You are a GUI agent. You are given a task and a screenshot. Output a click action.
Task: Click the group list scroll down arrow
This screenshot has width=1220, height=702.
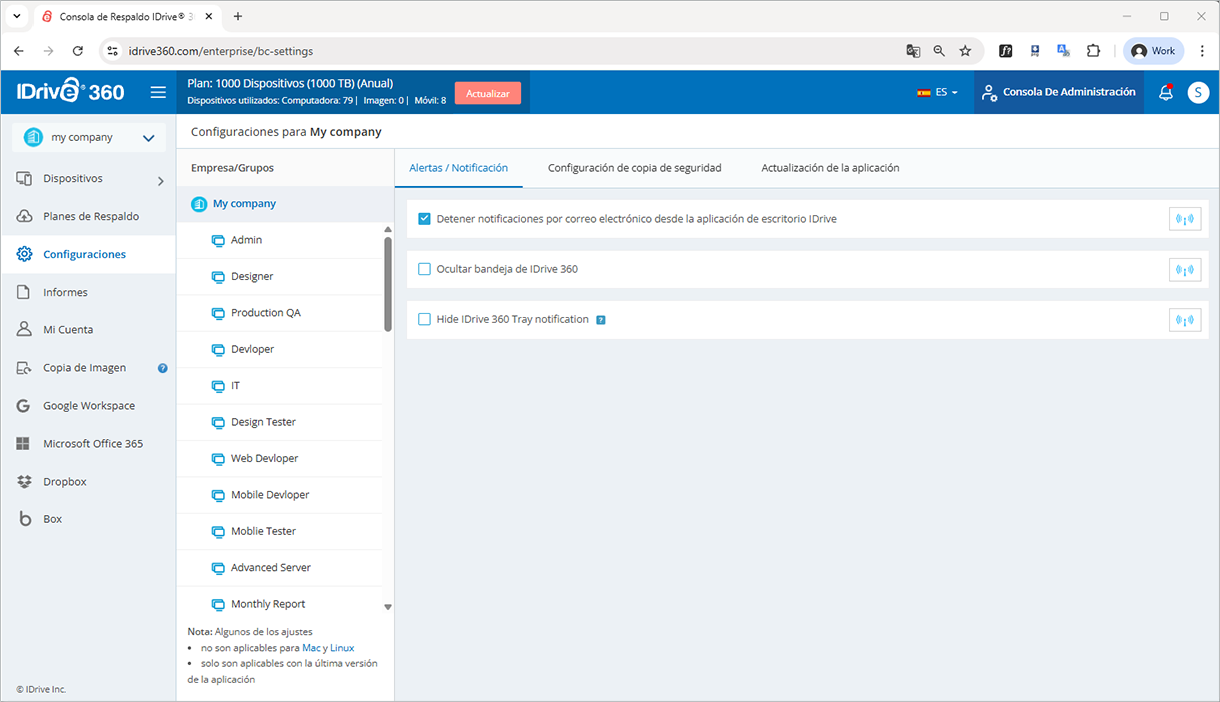pyautogui.click(x=388, y=607)
